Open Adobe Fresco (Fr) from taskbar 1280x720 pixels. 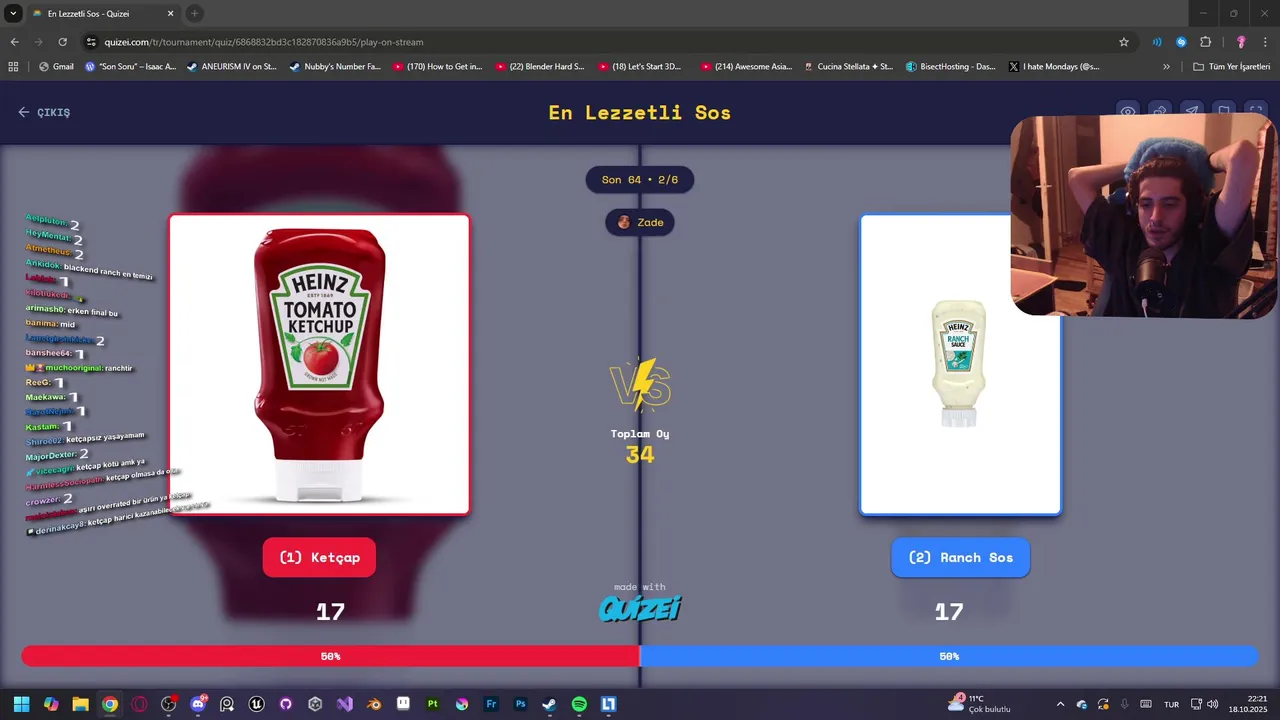click(491, 704)
